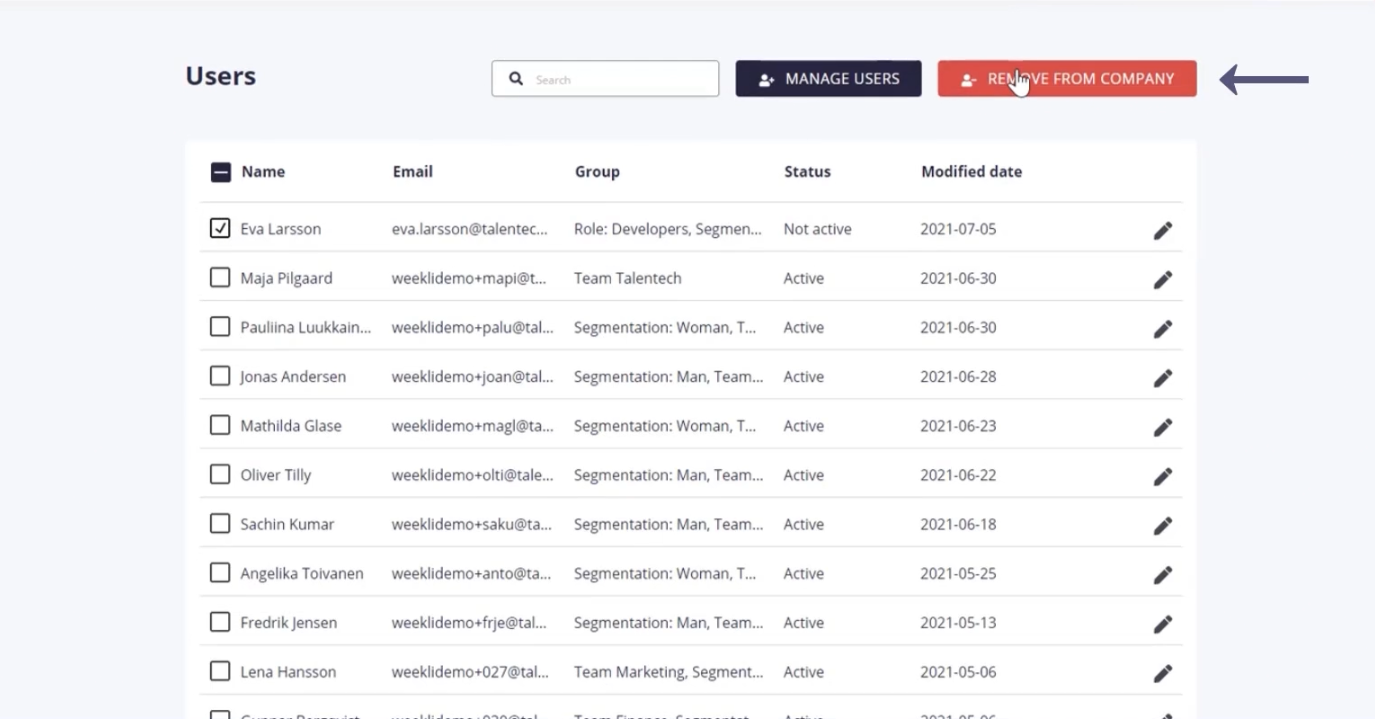Open edit pencil in Lena Hansson row
The width and height of the screenshot is (1375, 719).
pyautogui.click(x=1162, y=673)
